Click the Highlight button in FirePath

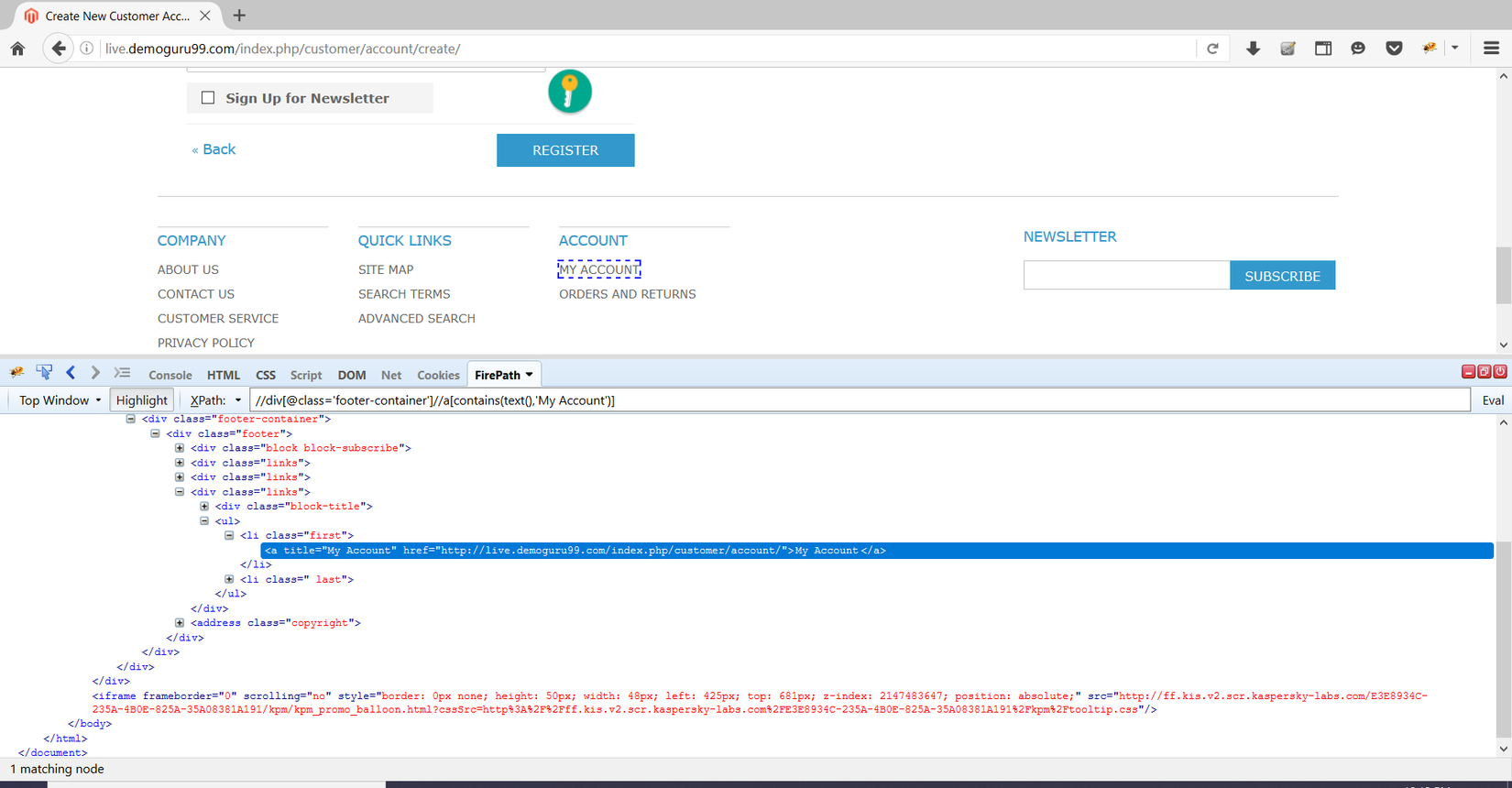(x=142, y=400)
